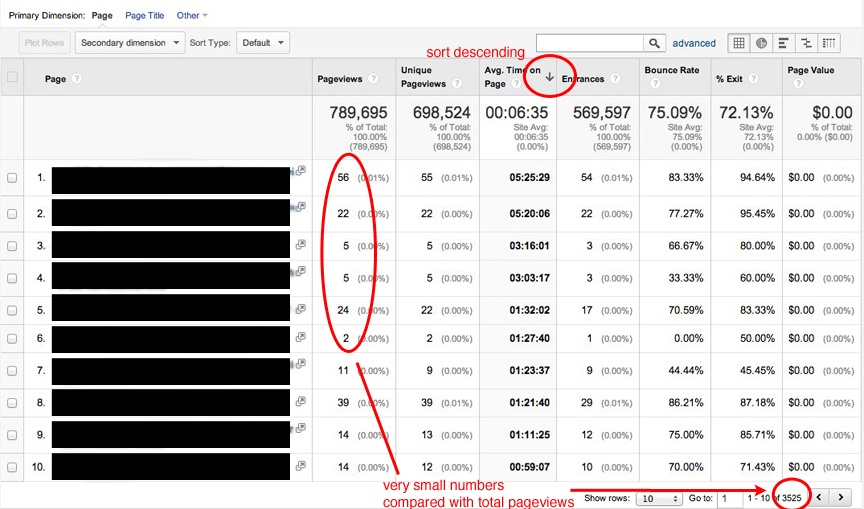Click the advanced filter link
This screenshot has width=864, height=509.
click(694, 43)
